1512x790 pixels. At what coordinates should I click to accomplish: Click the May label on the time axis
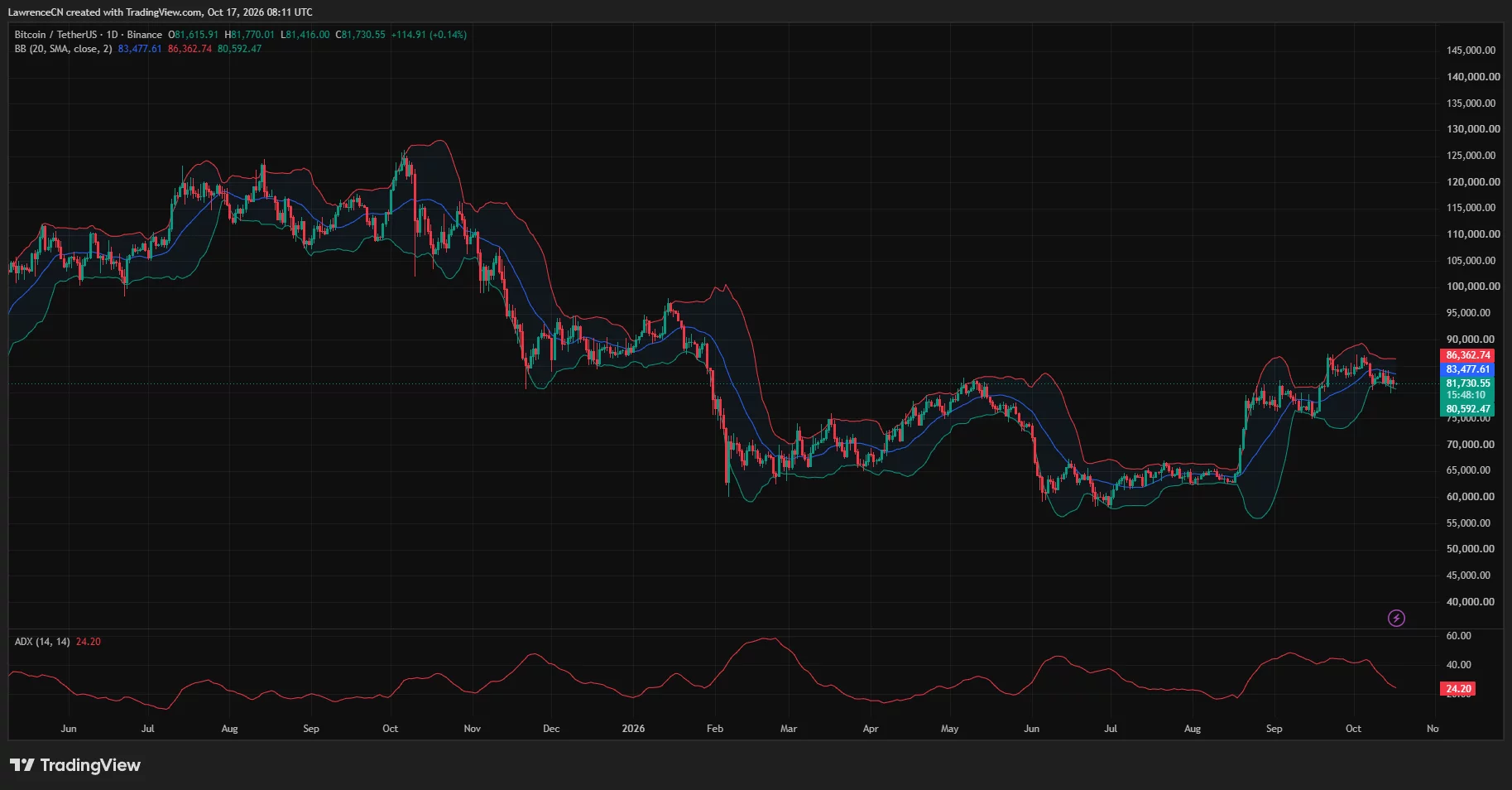click(950, 729)
